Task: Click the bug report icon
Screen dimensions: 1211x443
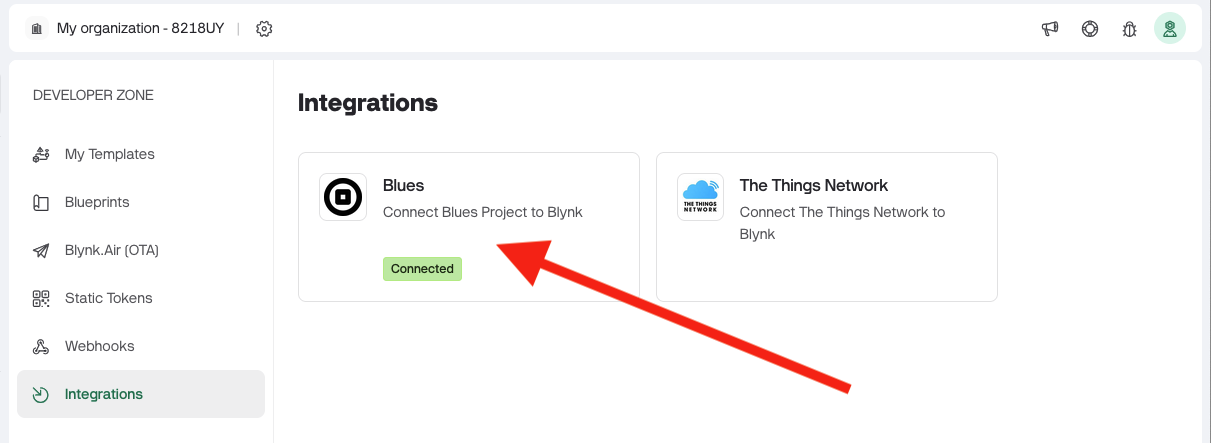Action: (x=1130, y=29)
